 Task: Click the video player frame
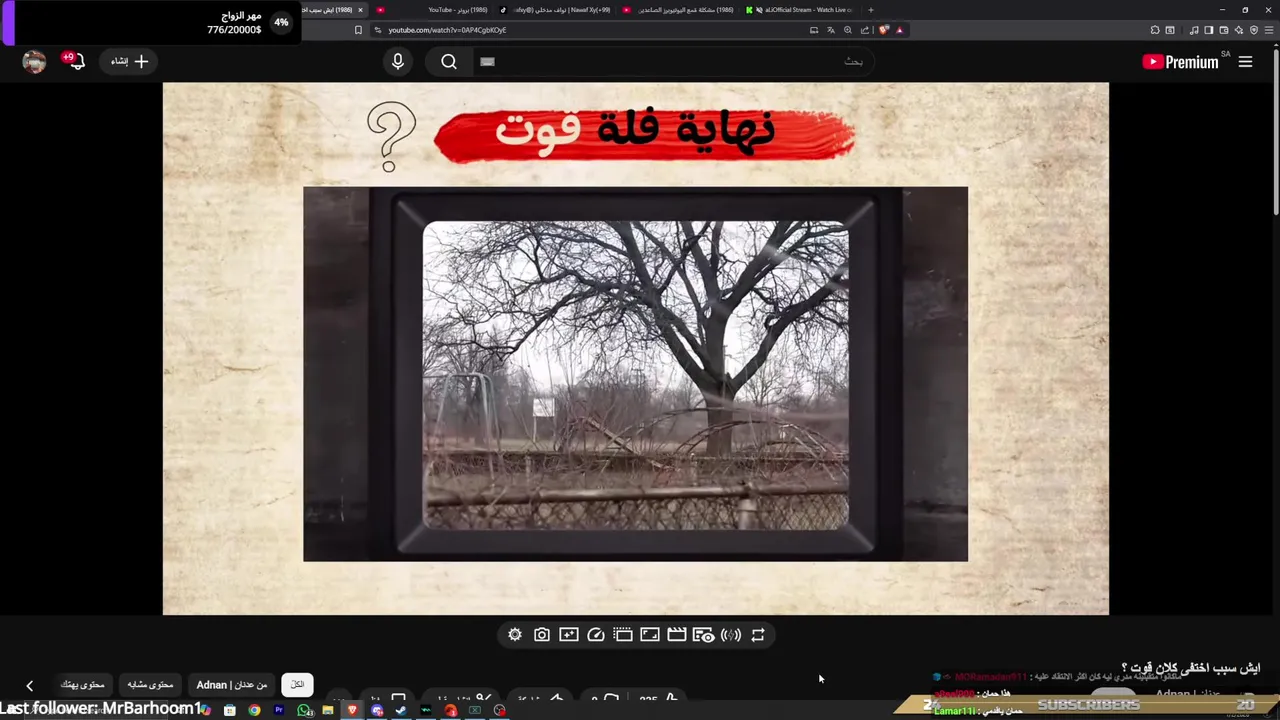point(636,348)
